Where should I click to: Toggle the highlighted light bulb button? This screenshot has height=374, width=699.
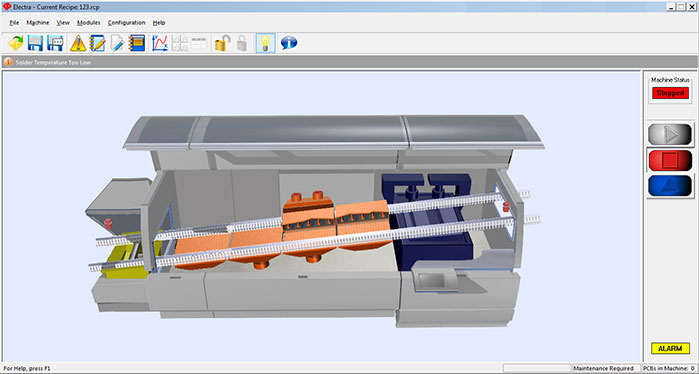pyautogui.click(x=266, y=43)
